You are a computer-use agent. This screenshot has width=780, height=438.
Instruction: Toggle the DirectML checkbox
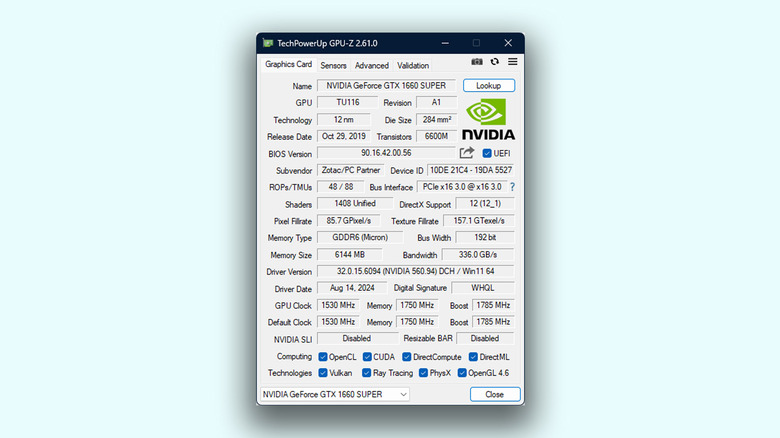473,357
